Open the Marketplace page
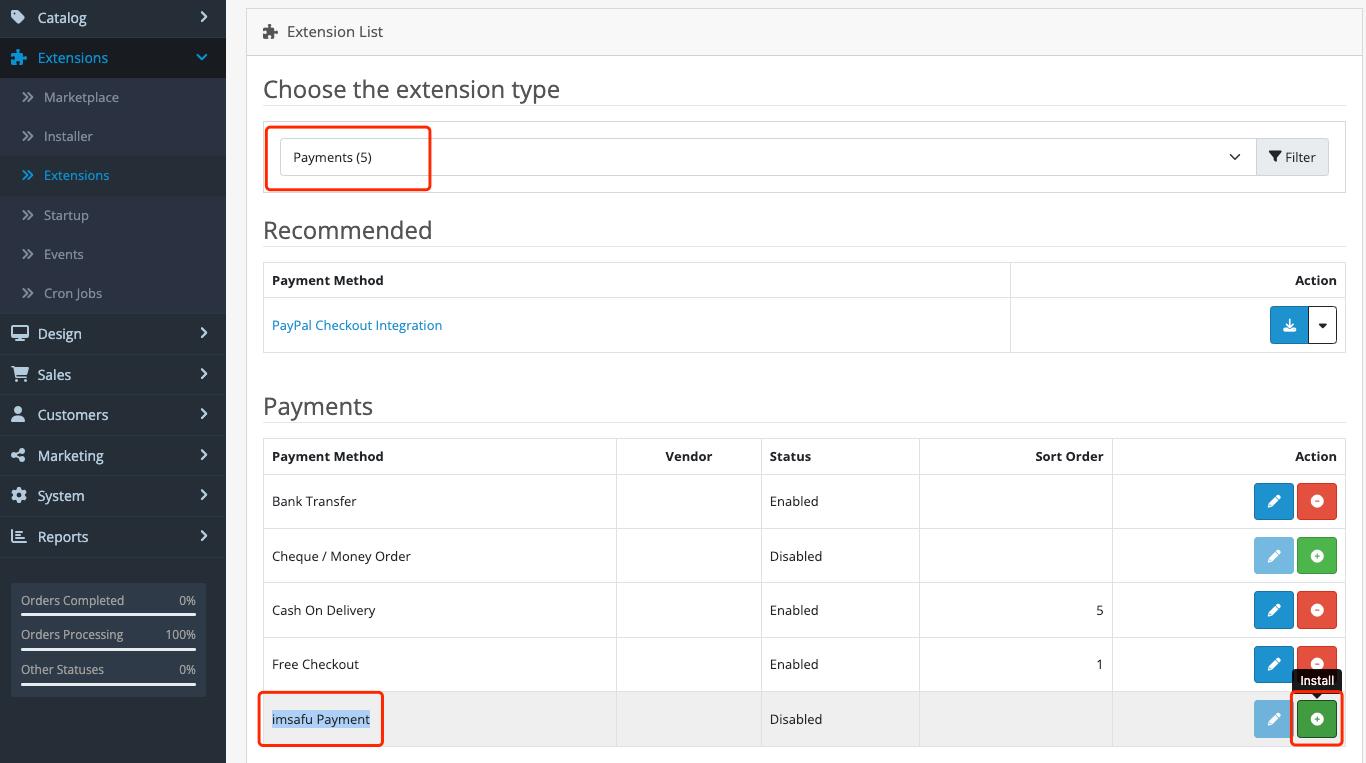Screen dimensions: 1366x763 (x=81, y=96)
